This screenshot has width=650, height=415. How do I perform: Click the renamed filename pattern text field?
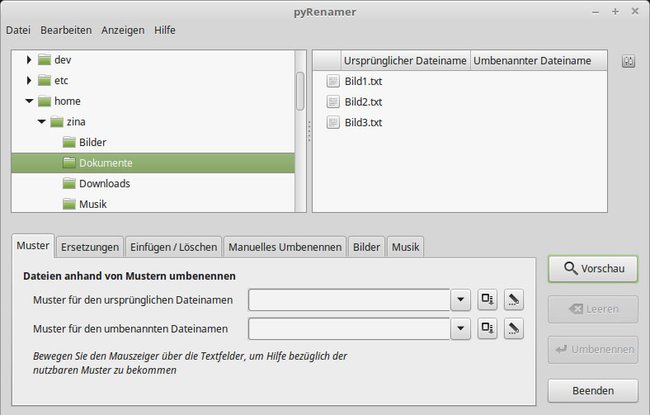349,328
